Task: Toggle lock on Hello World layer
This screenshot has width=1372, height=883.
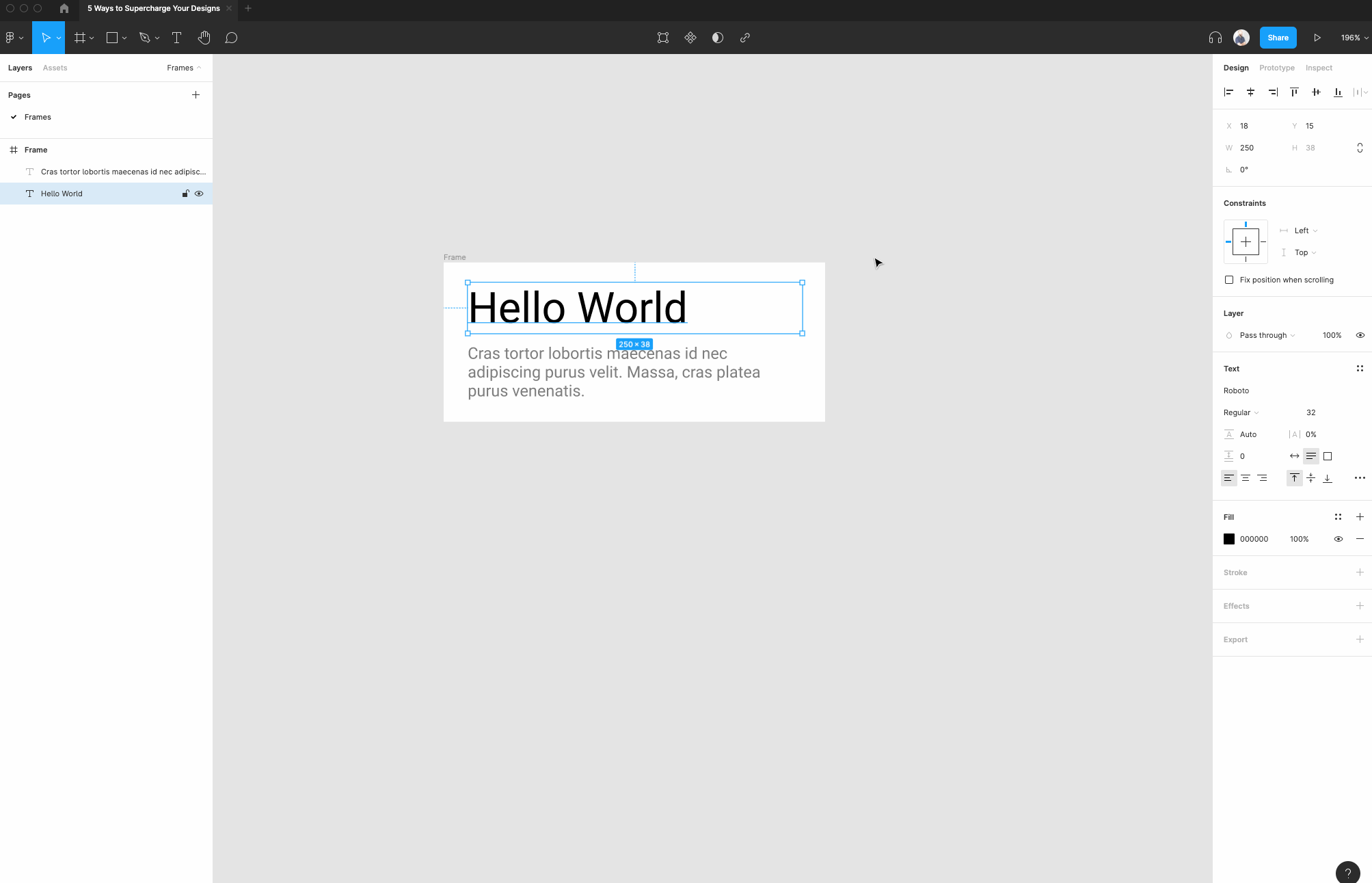Action: click(x=185, y=194)
